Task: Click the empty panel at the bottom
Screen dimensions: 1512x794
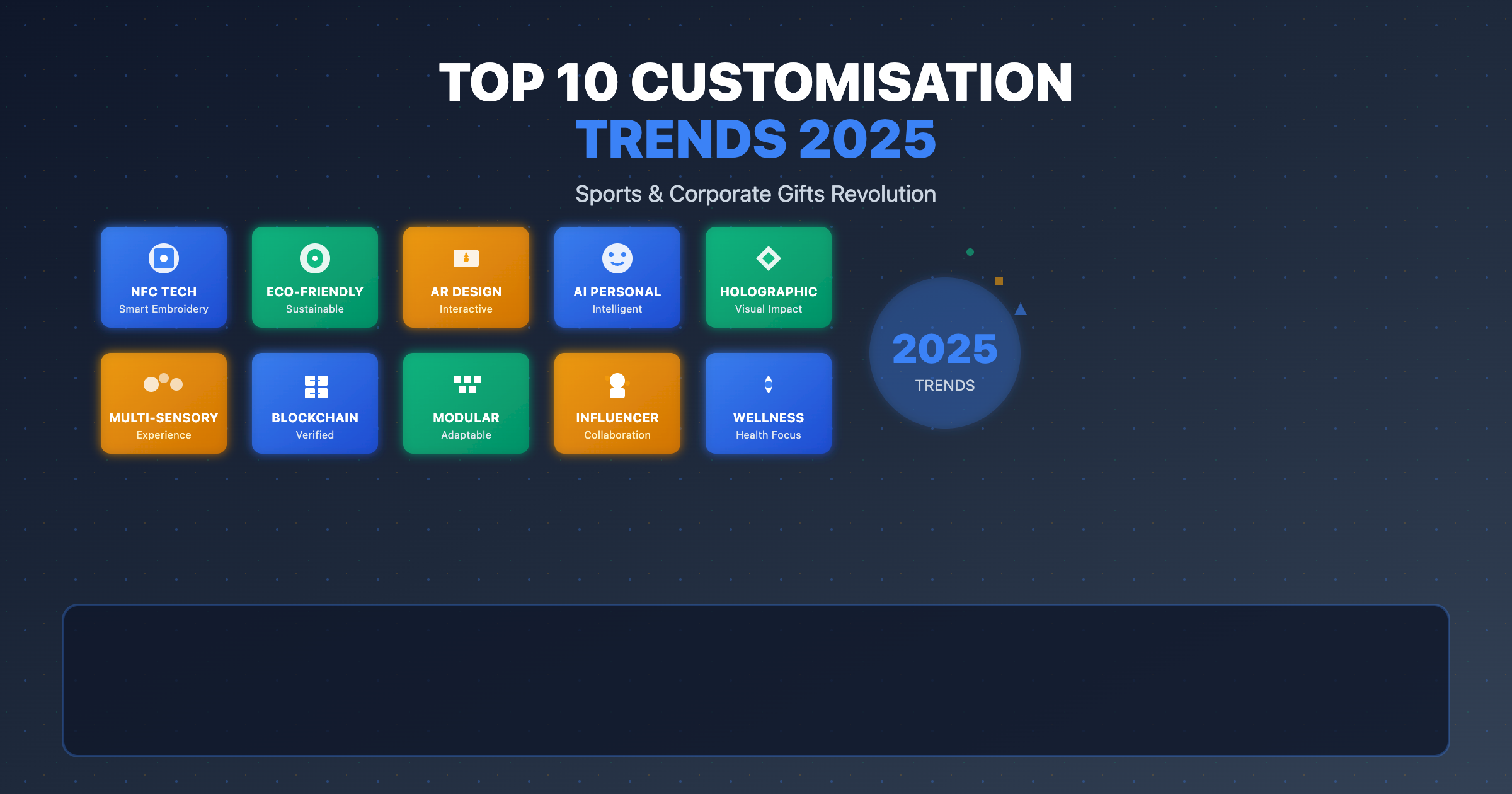Action: click(x=756, y=681)
